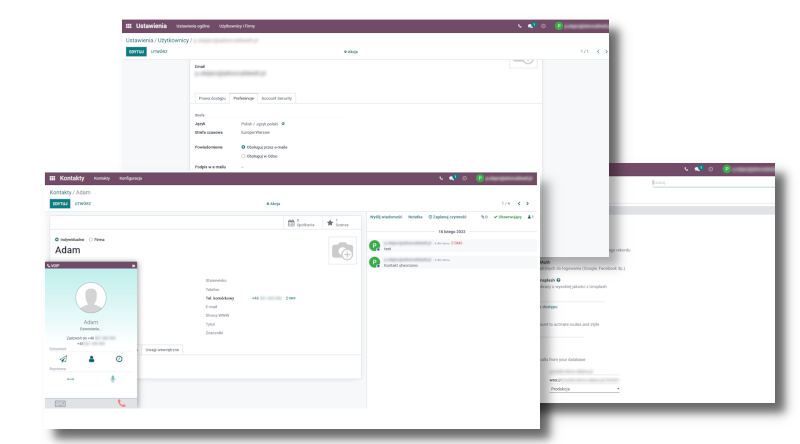Screen dimensions: 800x444
Task: Open activities clock icon in Ustawienia top bar
Action: click(543, 26)
